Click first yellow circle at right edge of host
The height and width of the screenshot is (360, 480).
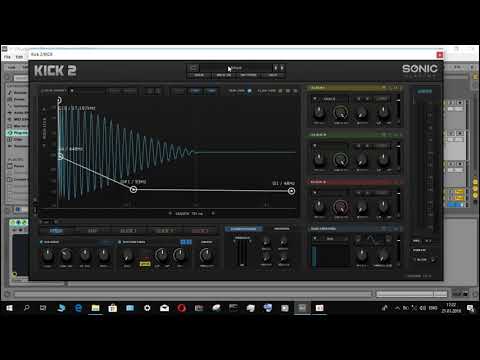point(476,182)
